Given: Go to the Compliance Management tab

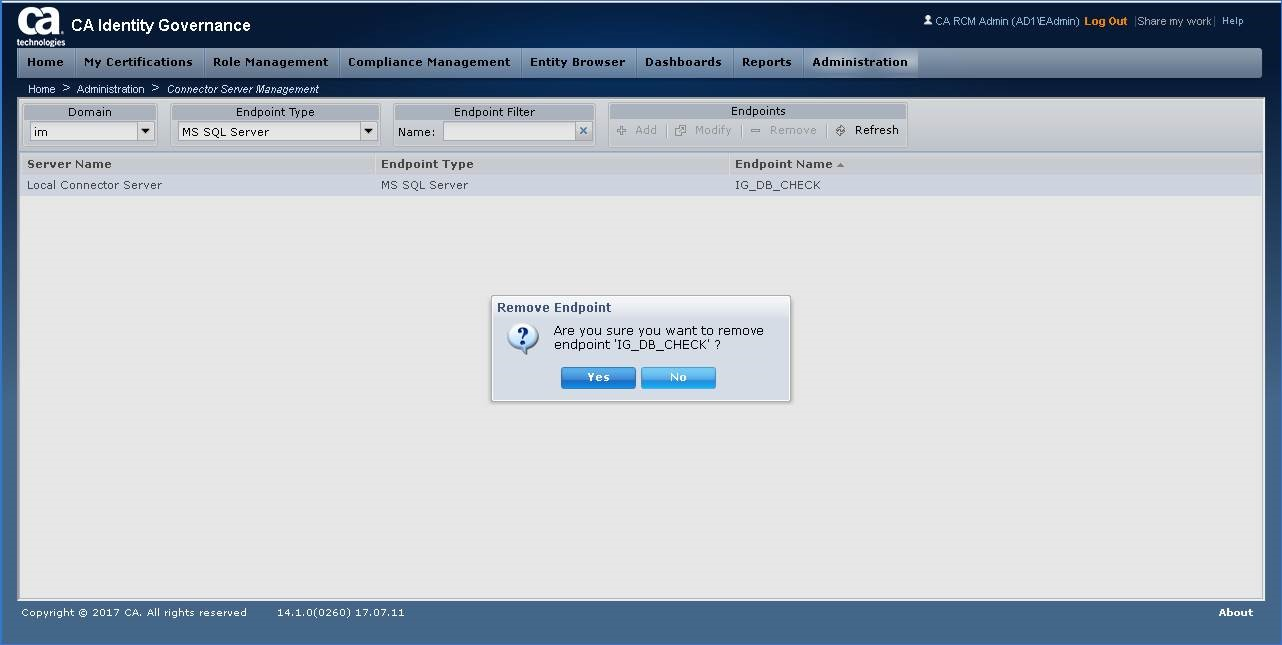Looking at the screenshot, I should click(x=430, y=62).
